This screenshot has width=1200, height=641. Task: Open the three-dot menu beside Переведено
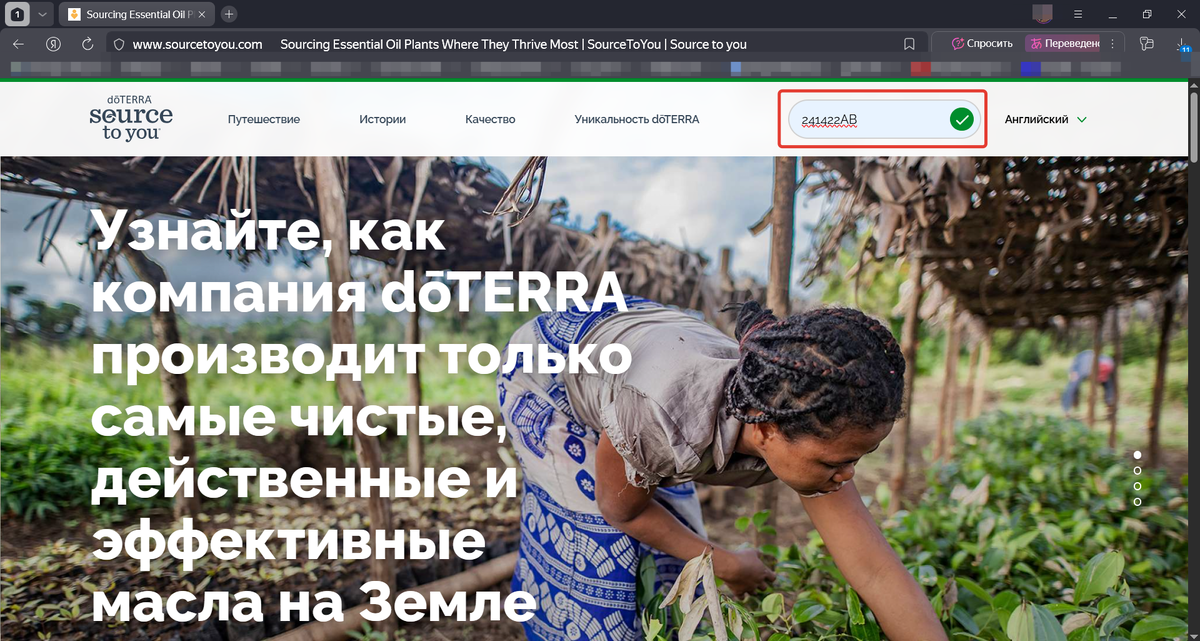(1113, 44)
